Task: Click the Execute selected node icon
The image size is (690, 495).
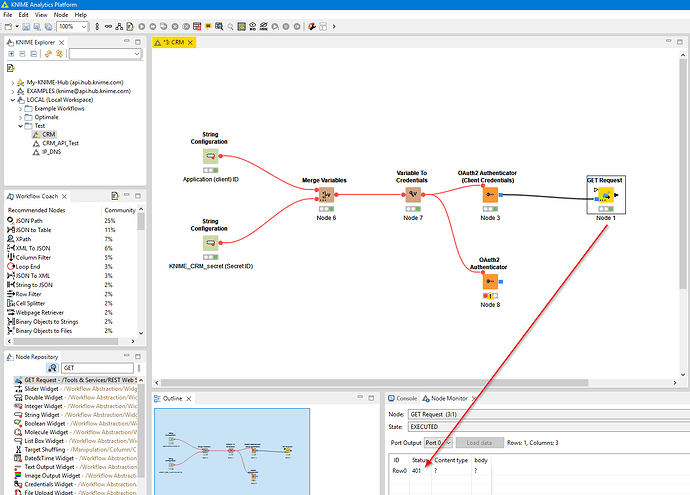Action: pos(142,26)
